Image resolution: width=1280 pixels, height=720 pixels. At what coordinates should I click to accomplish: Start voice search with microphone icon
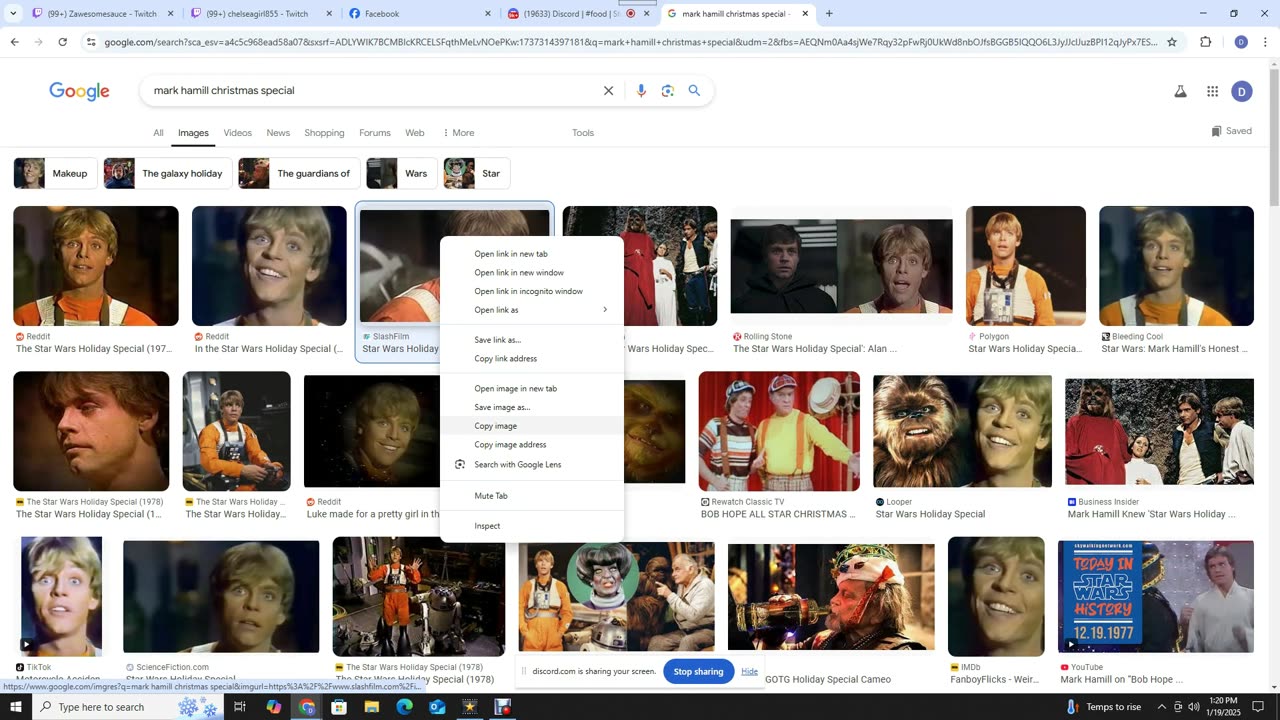point(641,91)
